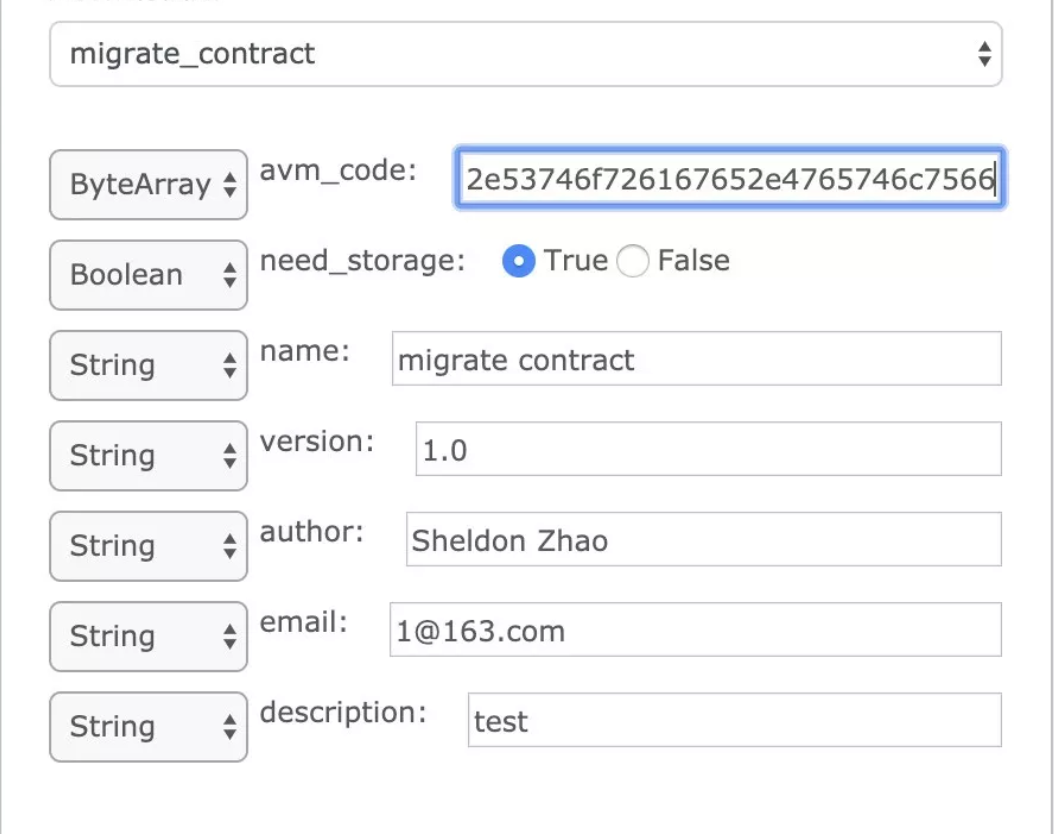The width and height of the screenshot is (1054, 834).
Task: Select the False radio button for need_storage
Action: pyautogui.click(x=633, y=262)
